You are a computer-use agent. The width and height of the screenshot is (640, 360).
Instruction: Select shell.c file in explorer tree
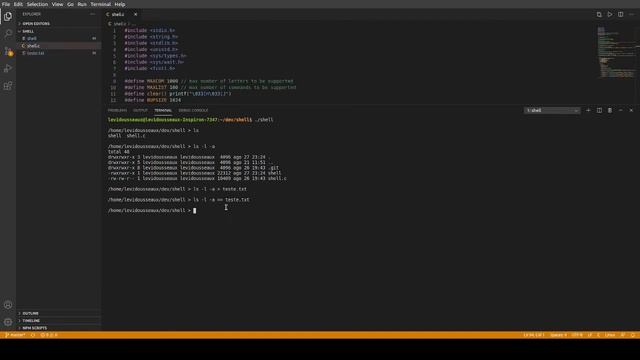(x=58, y=46)
